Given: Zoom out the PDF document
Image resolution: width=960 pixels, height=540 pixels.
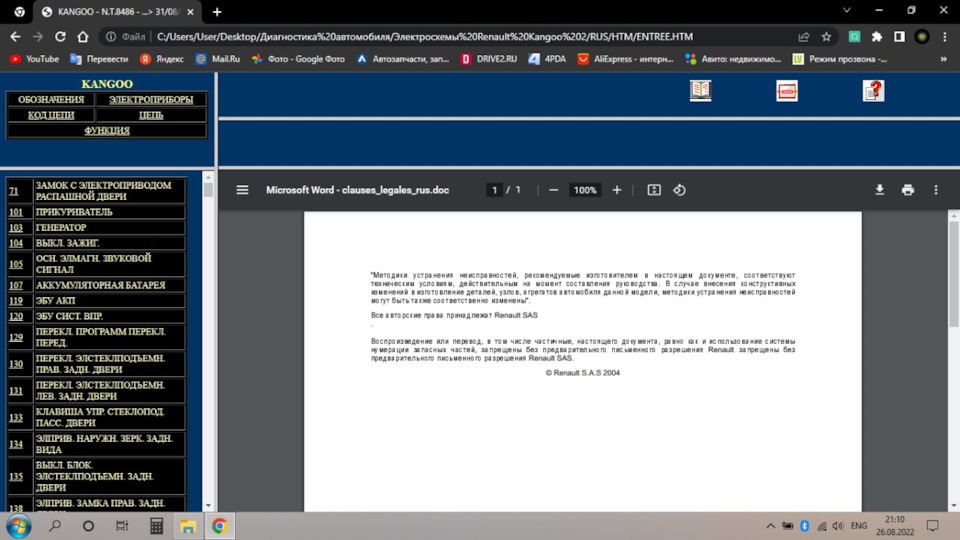Looking at the screenshot, I should (553, 190).
